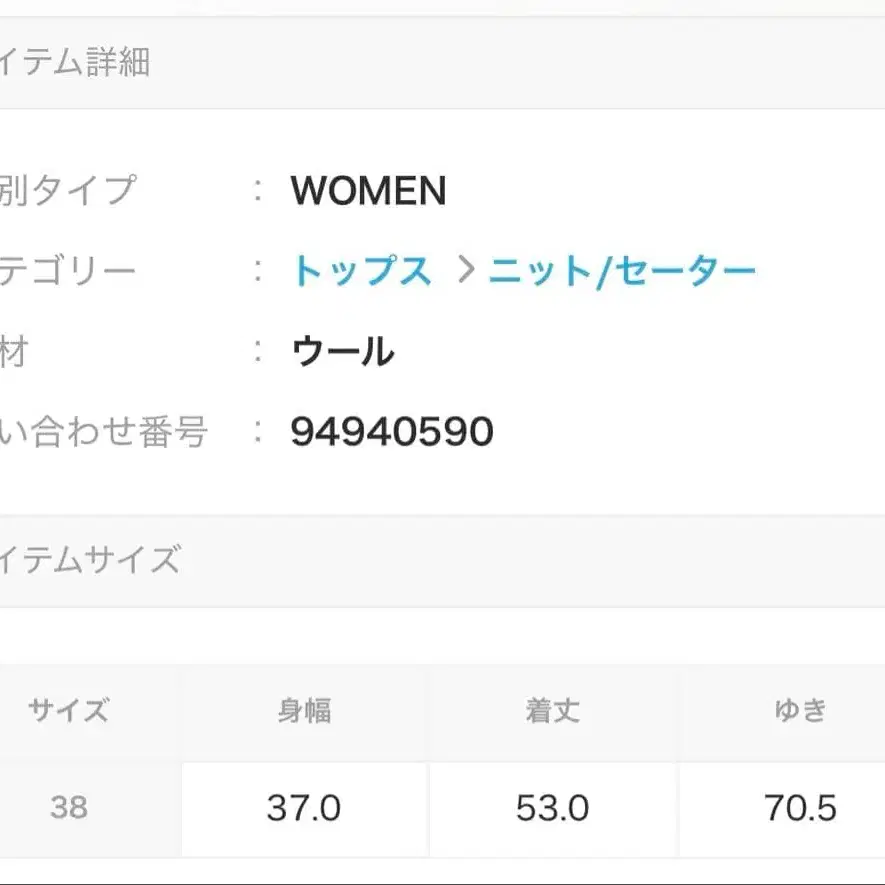The image size is (885, 885).
Task: Click the 37.0 body width cell
Action: click(x=304, y=809)
